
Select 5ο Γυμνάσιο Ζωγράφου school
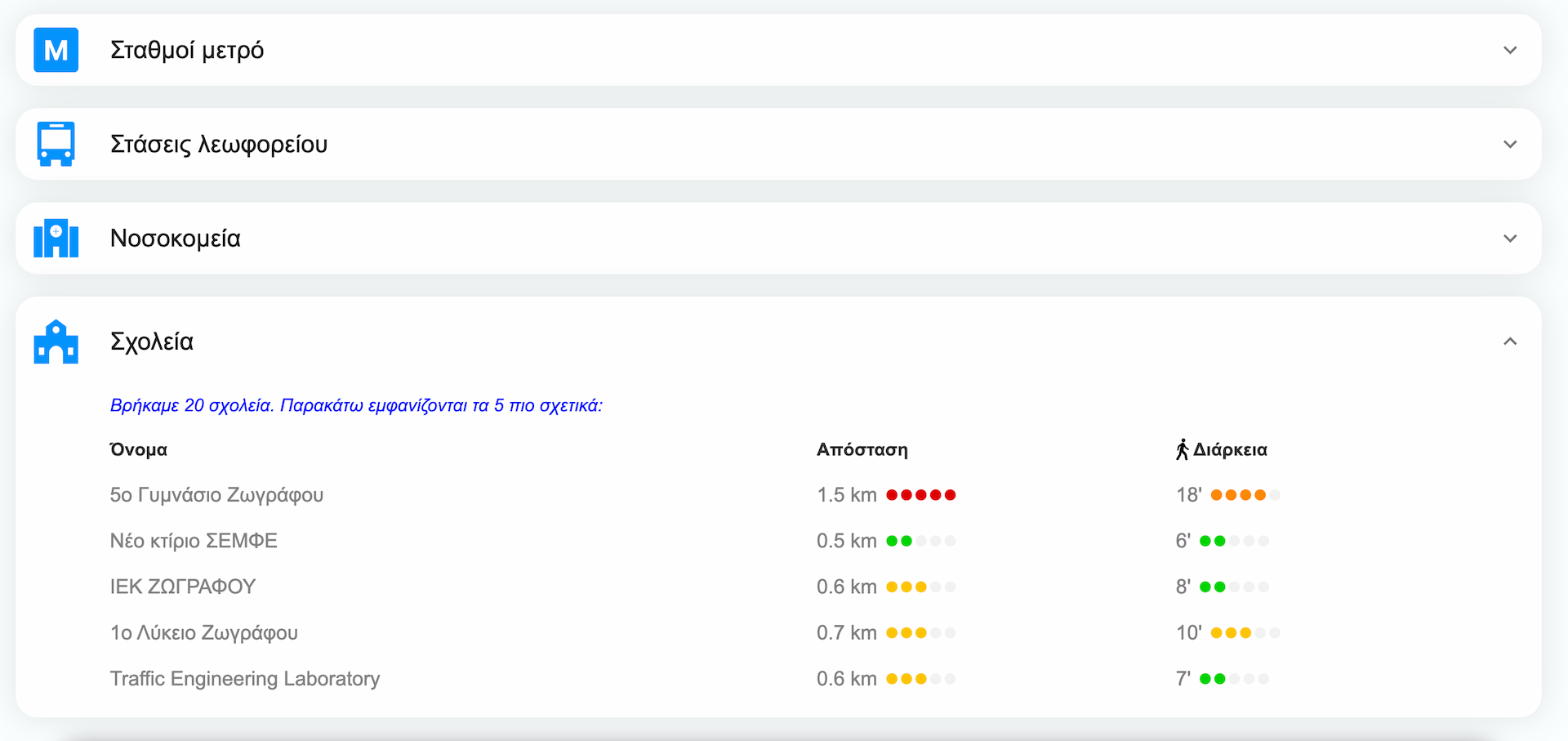tap(216, 495)
